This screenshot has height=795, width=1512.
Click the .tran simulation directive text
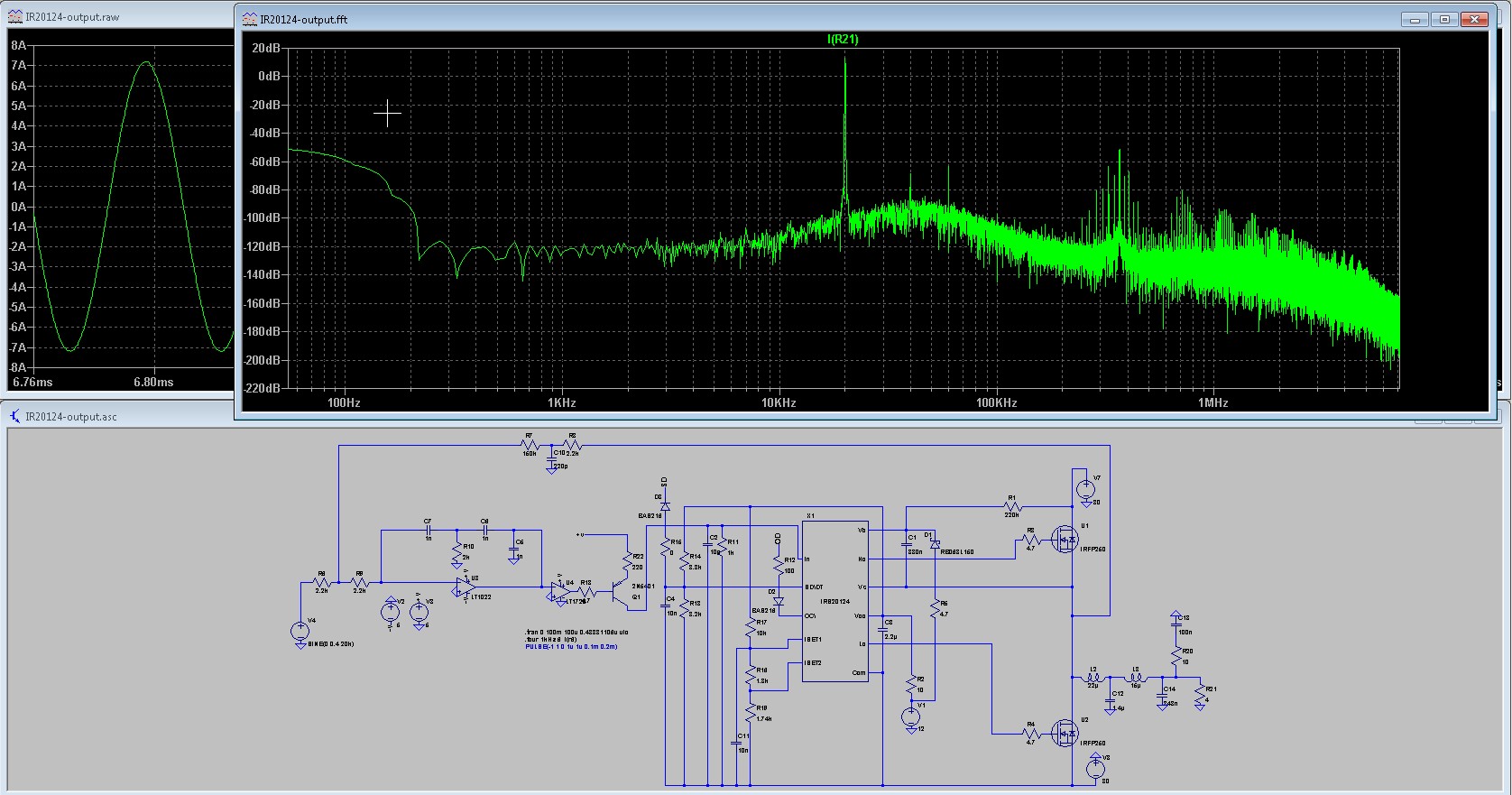click(576, 633)
